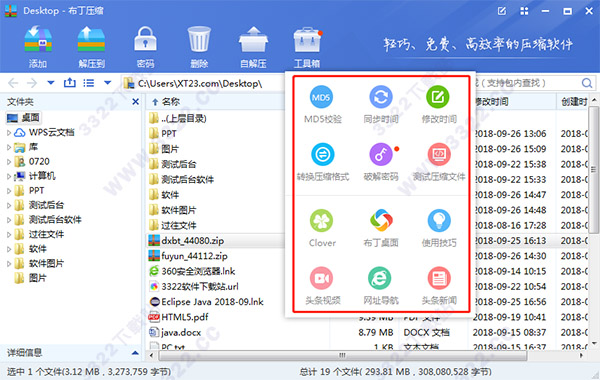Image resolution: width=600 pixels, height=380 pixels.
Task: Click the vertical scrollbar thumb
Action: click(x=594, y=170)
